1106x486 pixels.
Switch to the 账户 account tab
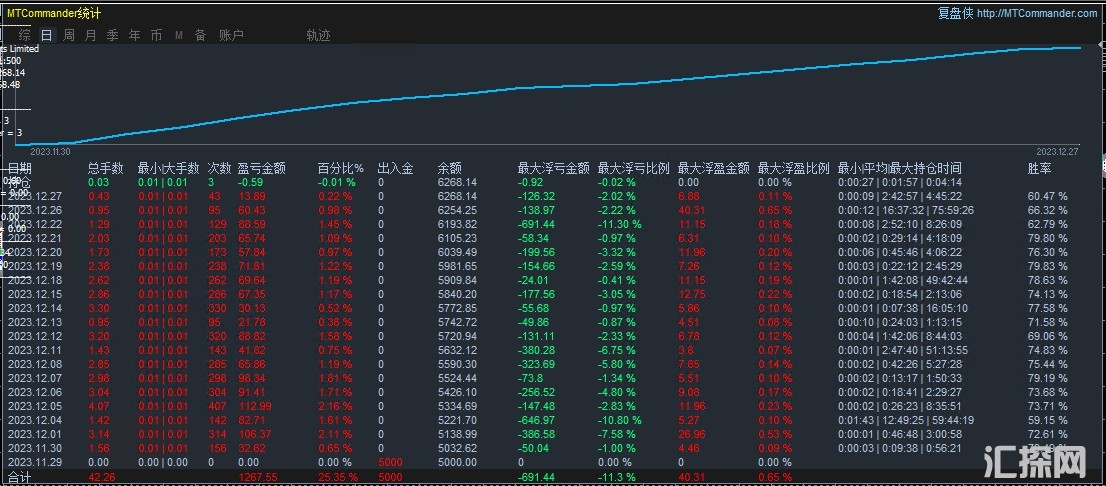pyautogui.click(x=231, y=35)
